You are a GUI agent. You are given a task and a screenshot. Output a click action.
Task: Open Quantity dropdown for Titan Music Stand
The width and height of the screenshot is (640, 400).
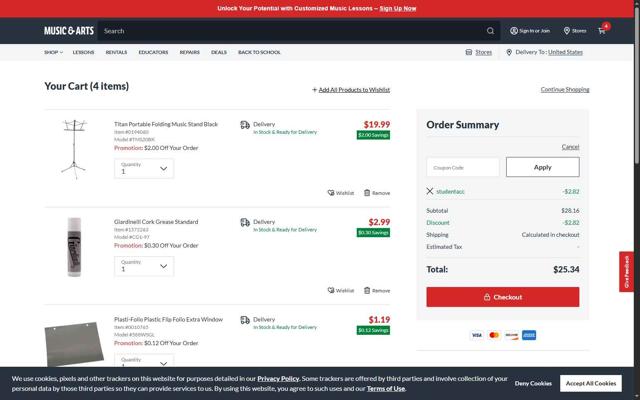pos(144,169)
